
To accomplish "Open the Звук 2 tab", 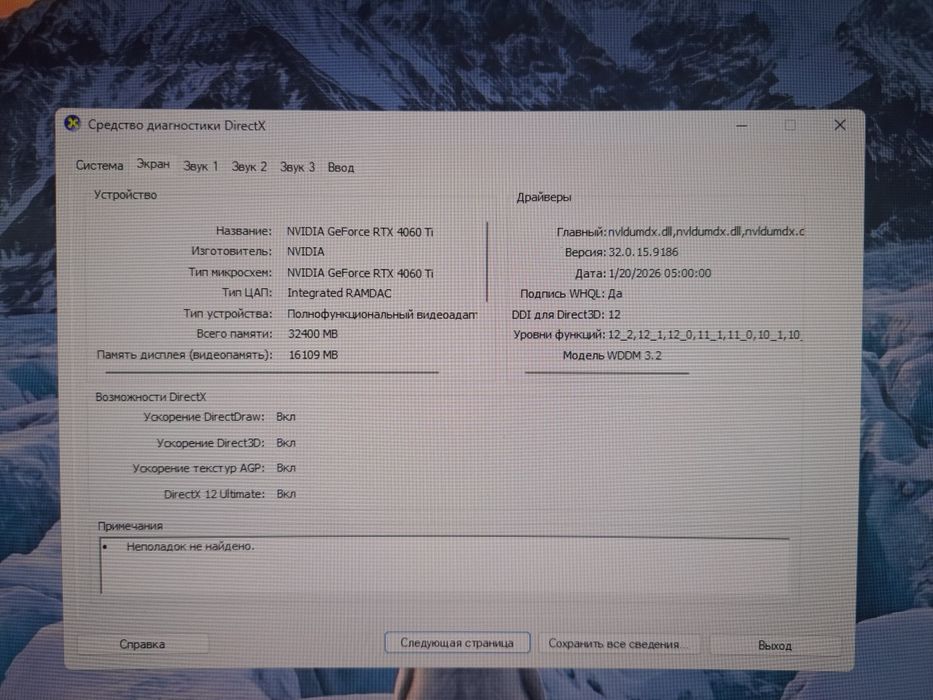I will pyautogui.click(x=249, y=167).
